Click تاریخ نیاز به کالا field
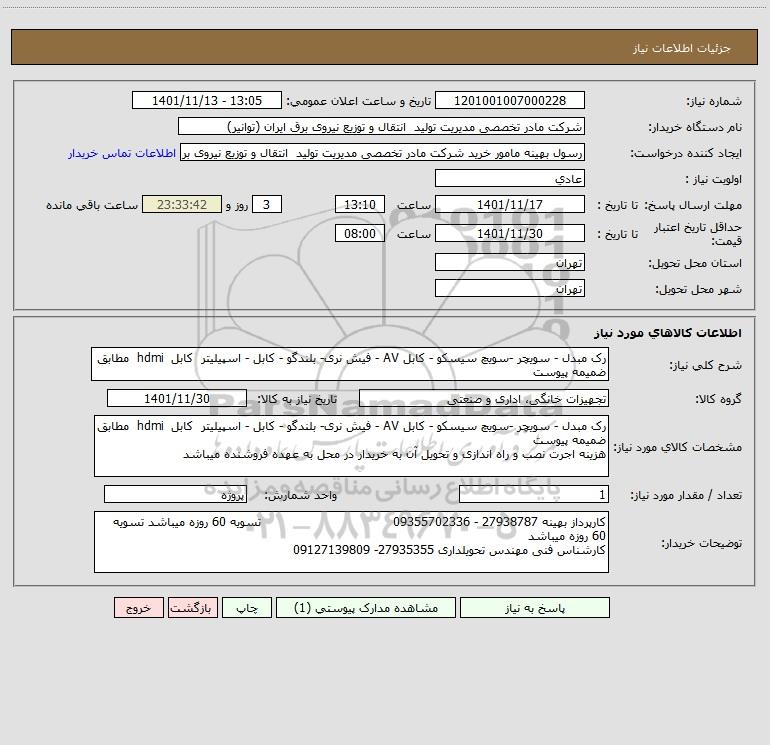The image size is (770, 745). 177,398
